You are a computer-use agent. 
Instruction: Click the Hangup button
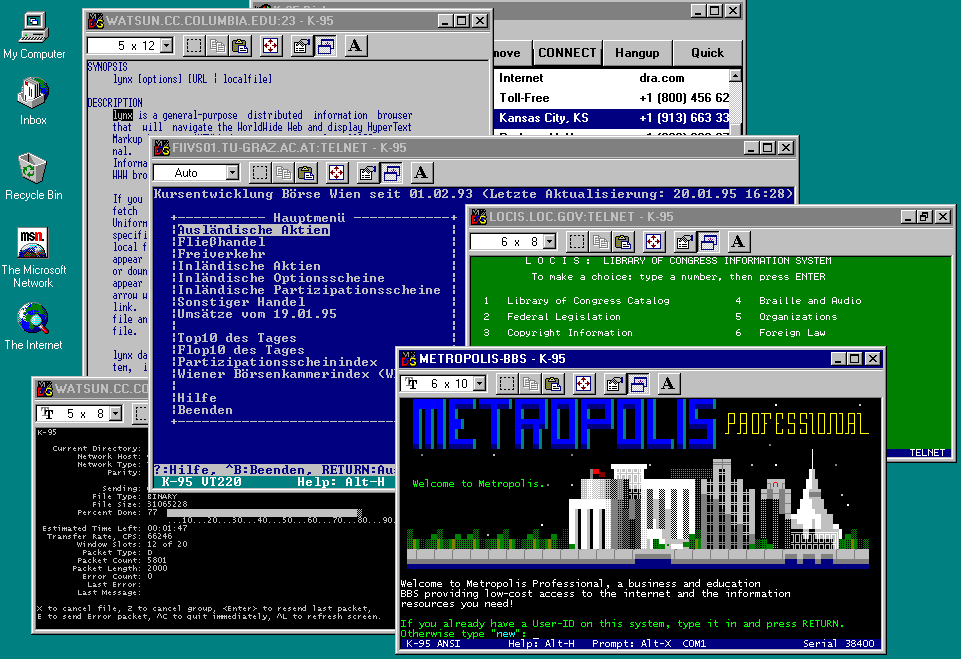(x=636, y=53)
